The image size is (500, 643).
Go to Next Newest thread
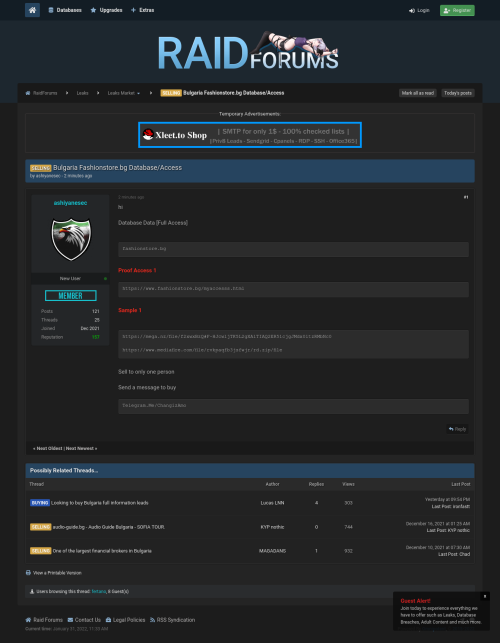(x=81, y=448)
